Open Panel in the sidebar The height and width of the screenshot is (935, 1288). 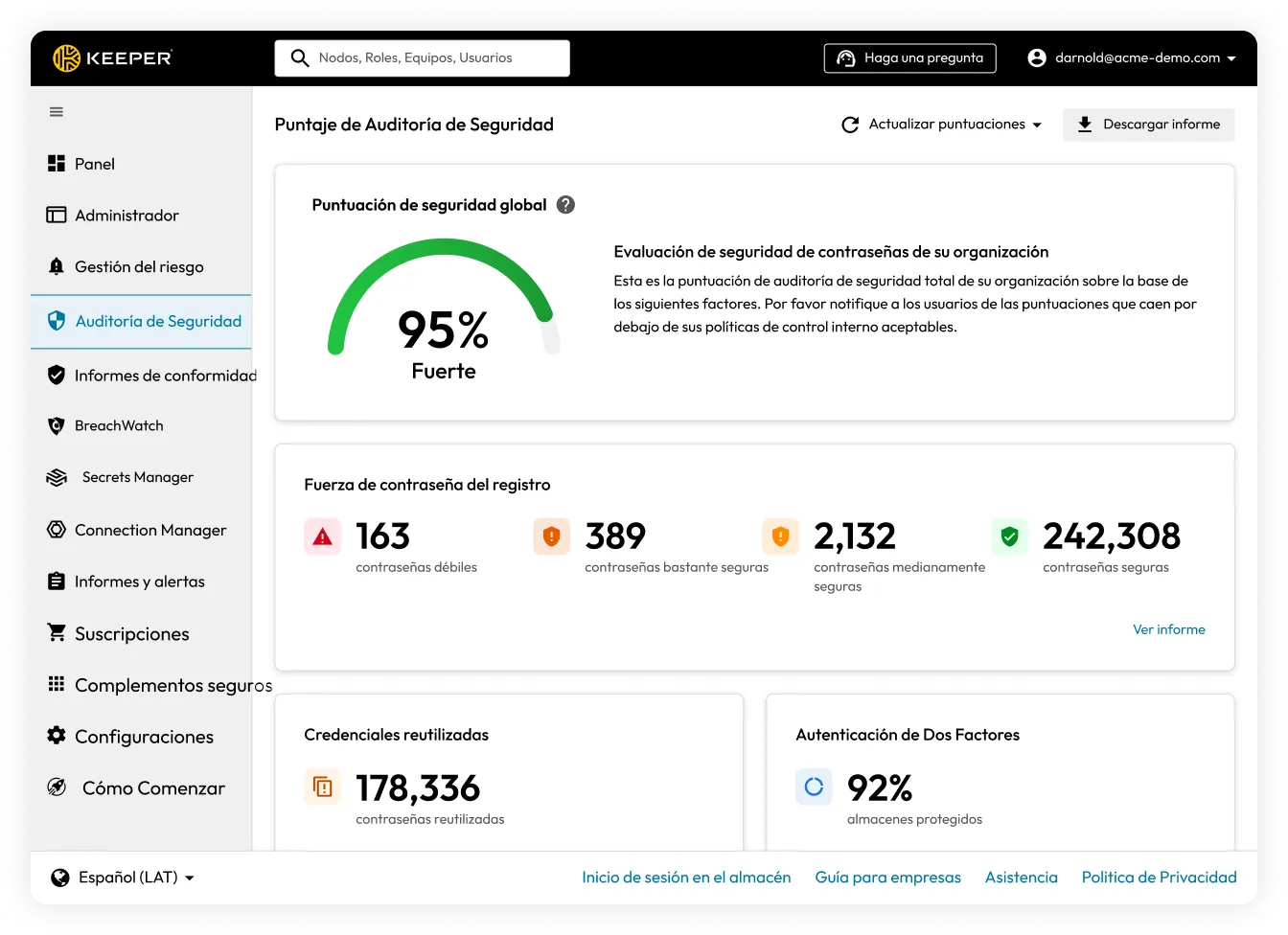[142, 164]
